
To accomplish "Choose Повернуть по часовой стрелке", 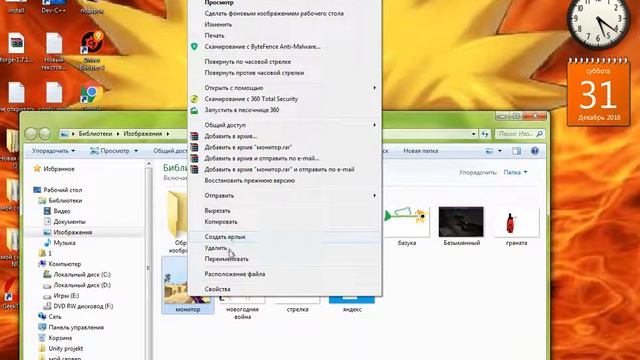I will [x=248, y=62].
